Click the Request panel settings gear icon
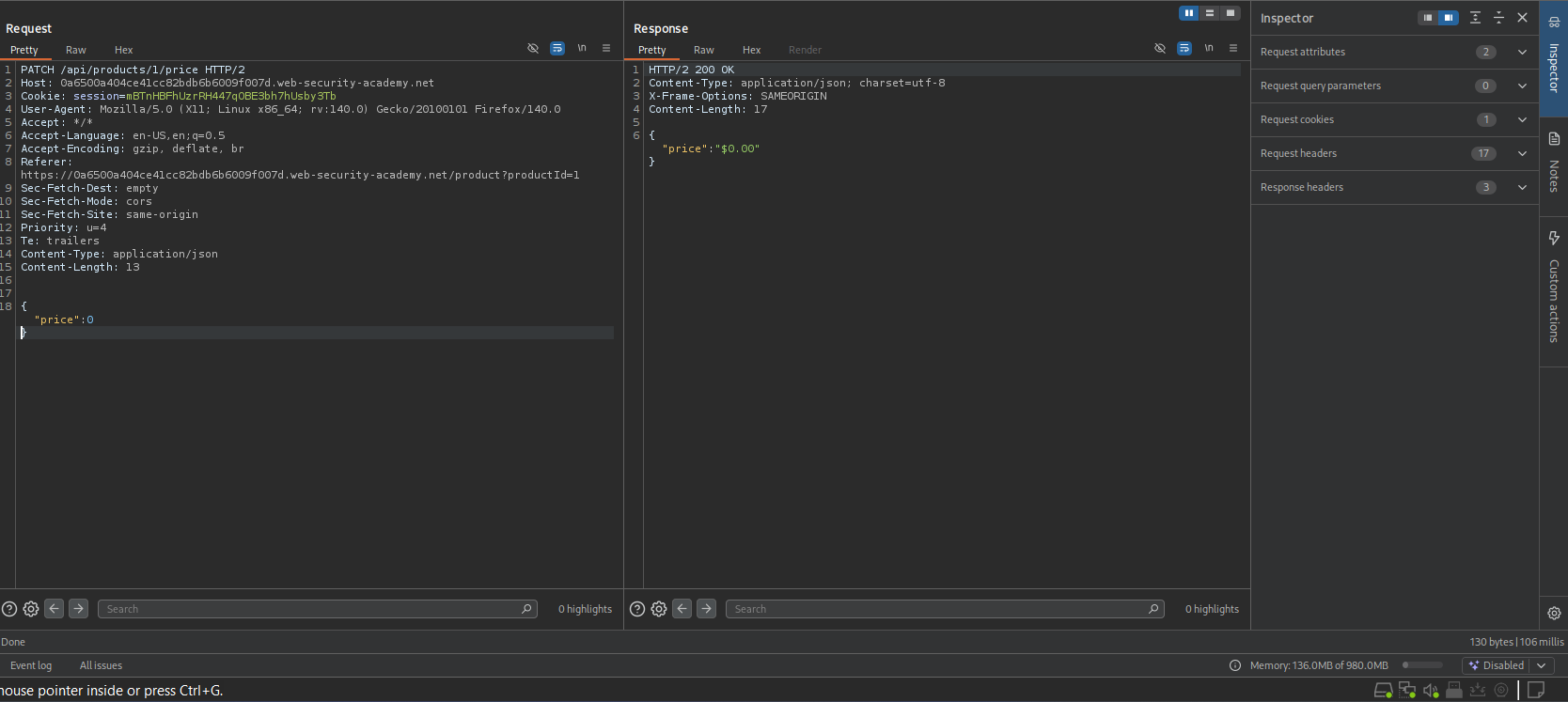The height and width of the screenshot is (702, 1568). (x=31, y=609)
